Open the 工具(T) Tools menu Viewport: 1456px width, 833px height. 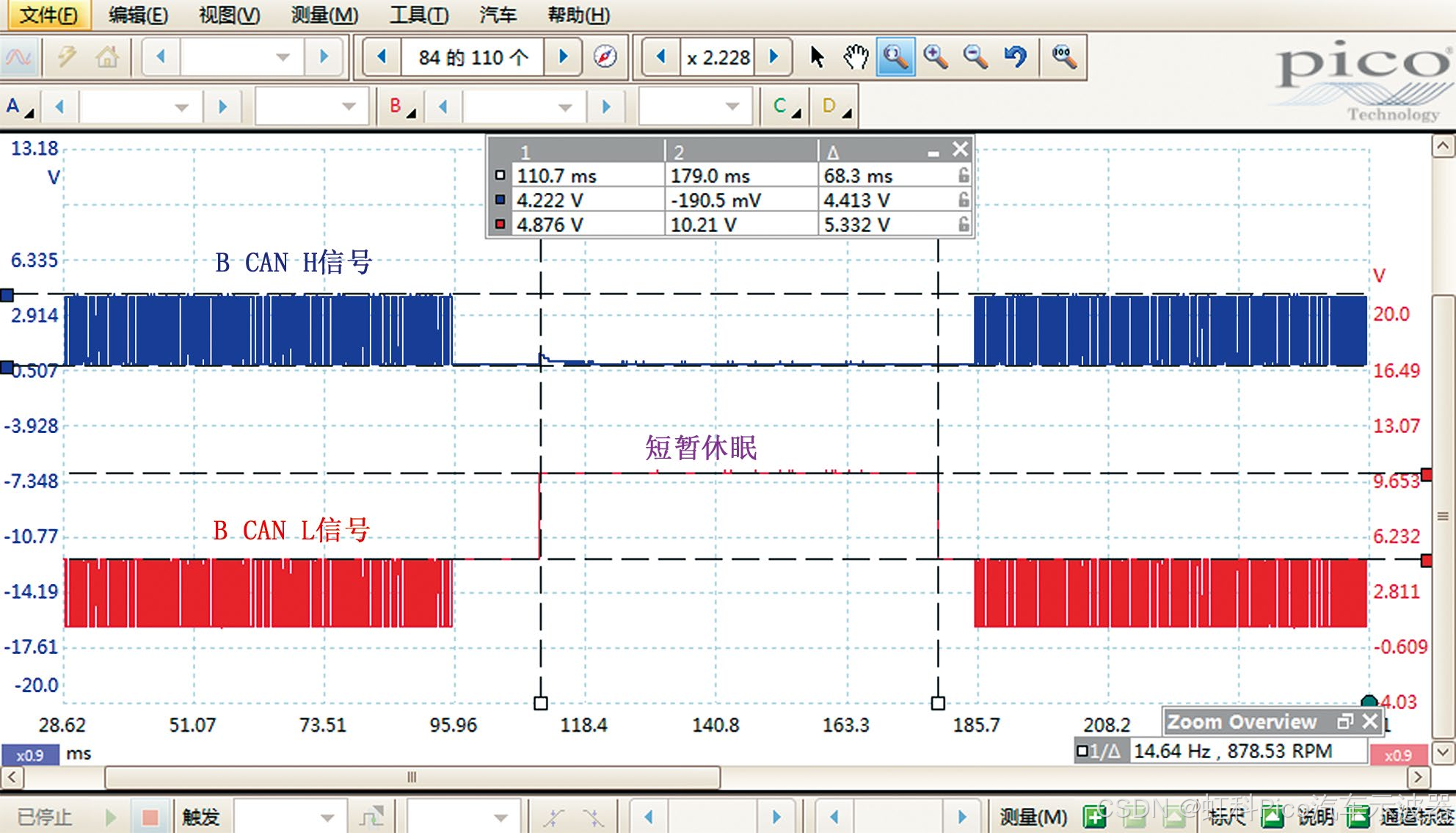click(418, 15)
